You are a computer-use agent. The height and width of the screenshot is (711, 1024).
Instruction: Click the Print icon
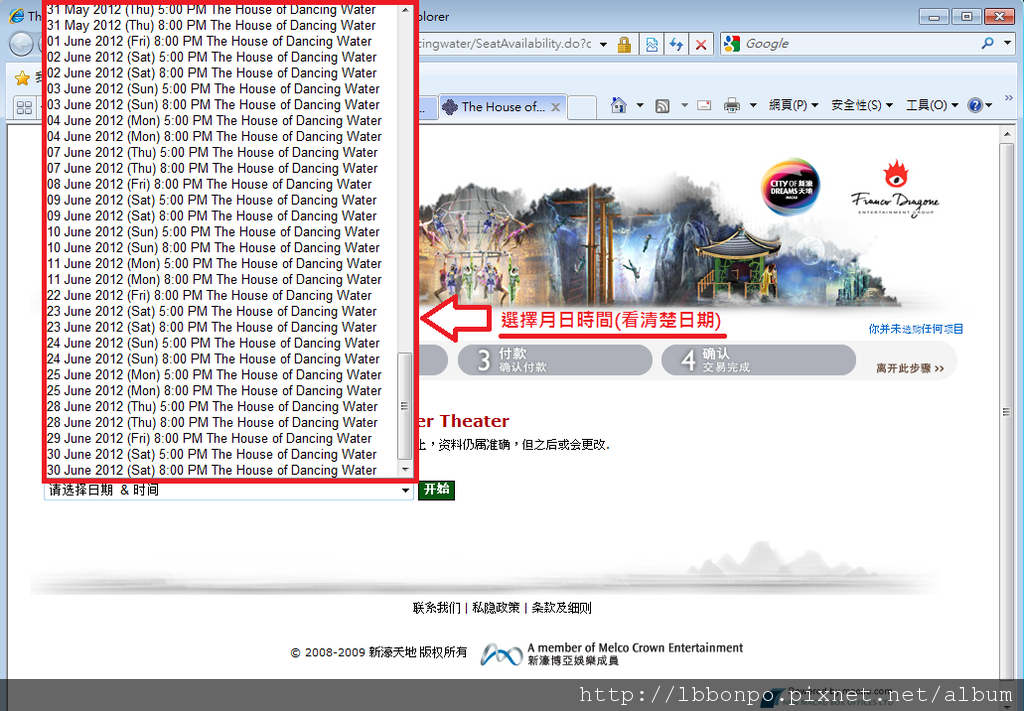click(732, 105)
